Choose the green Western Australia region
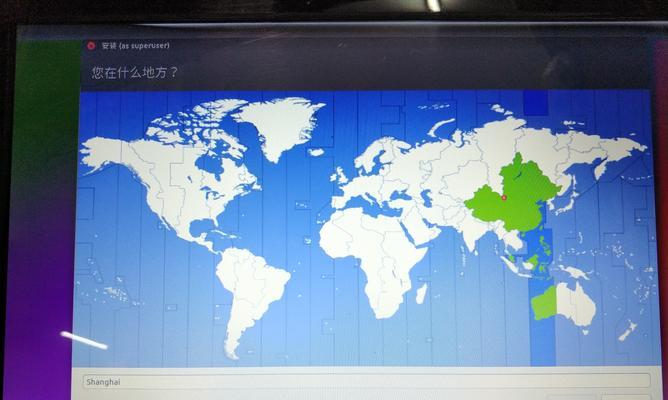The width and height of the screenshot is (668, 400). pyautogui.click(x=544, y=303)
